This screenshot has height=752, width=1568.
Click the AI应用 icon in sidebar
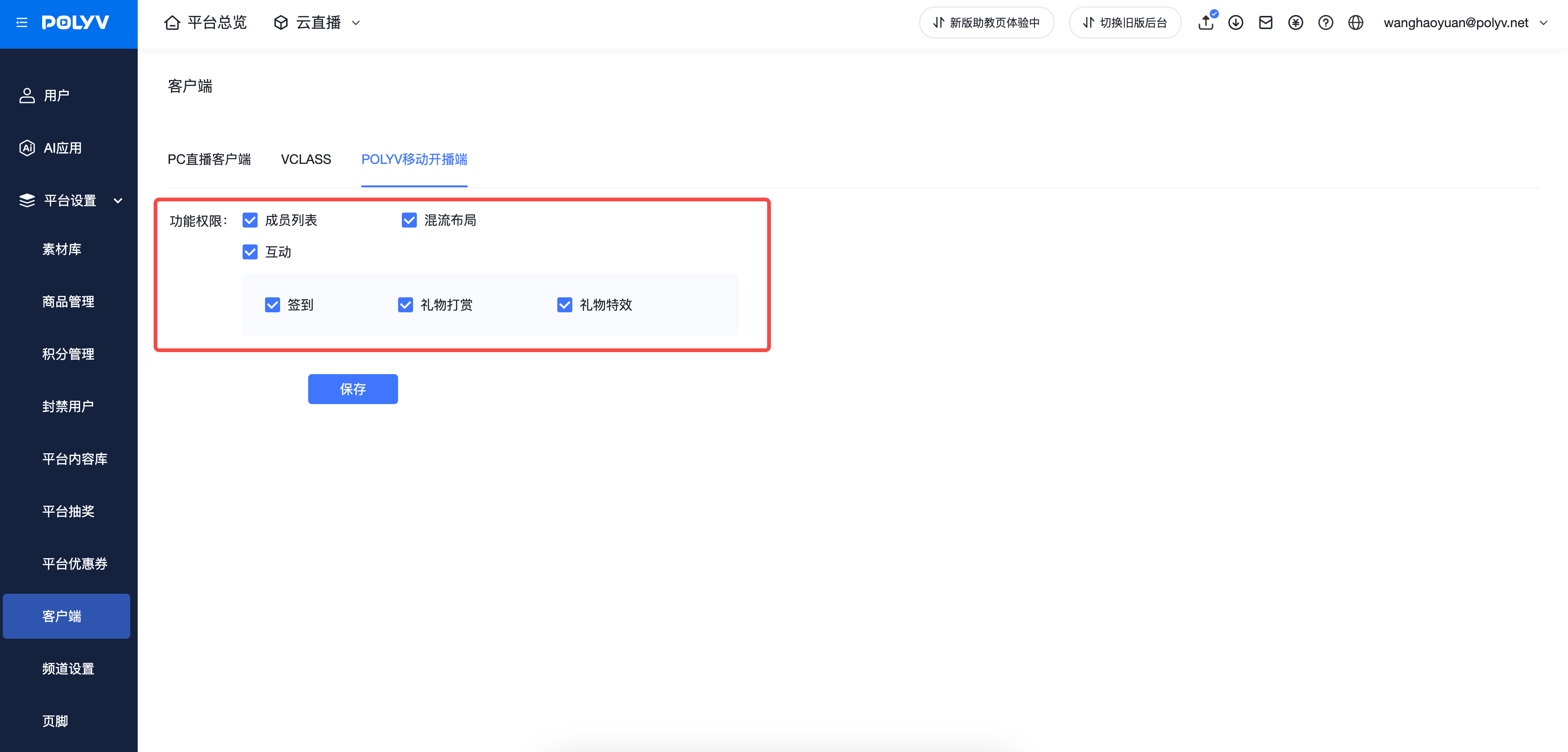27,148
